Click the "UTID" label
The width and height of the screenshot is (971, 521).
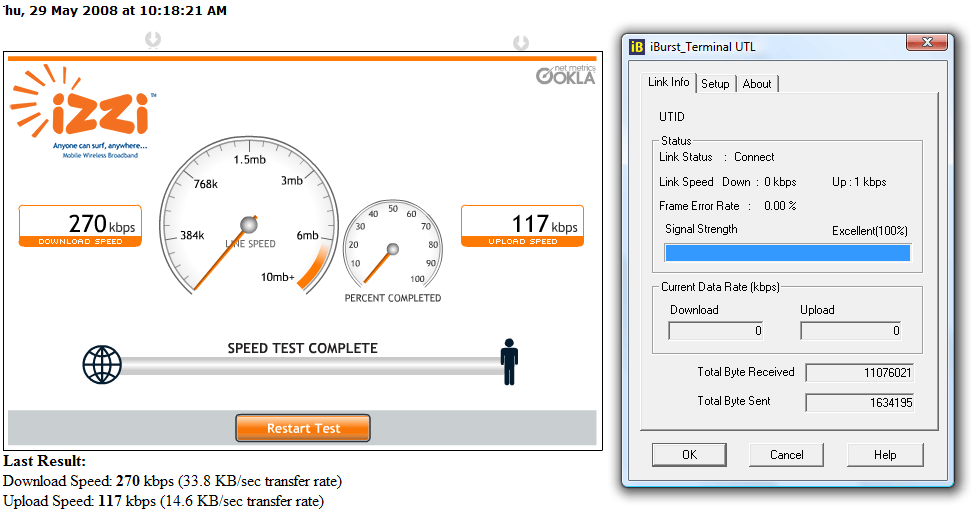672,116
